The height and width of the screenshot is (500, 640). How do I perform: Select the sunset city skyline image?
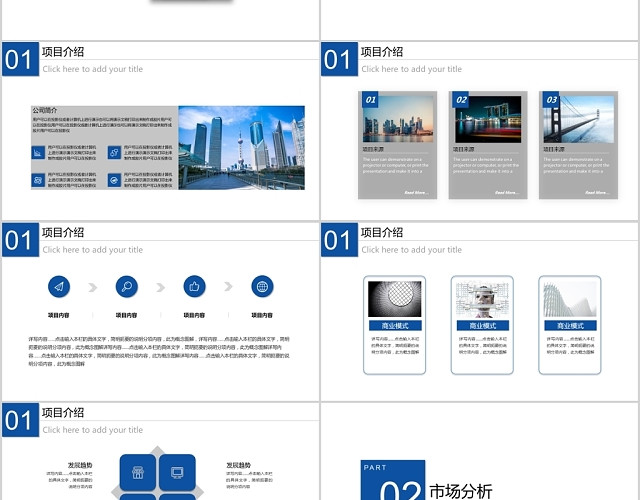(x=398, y=119)
